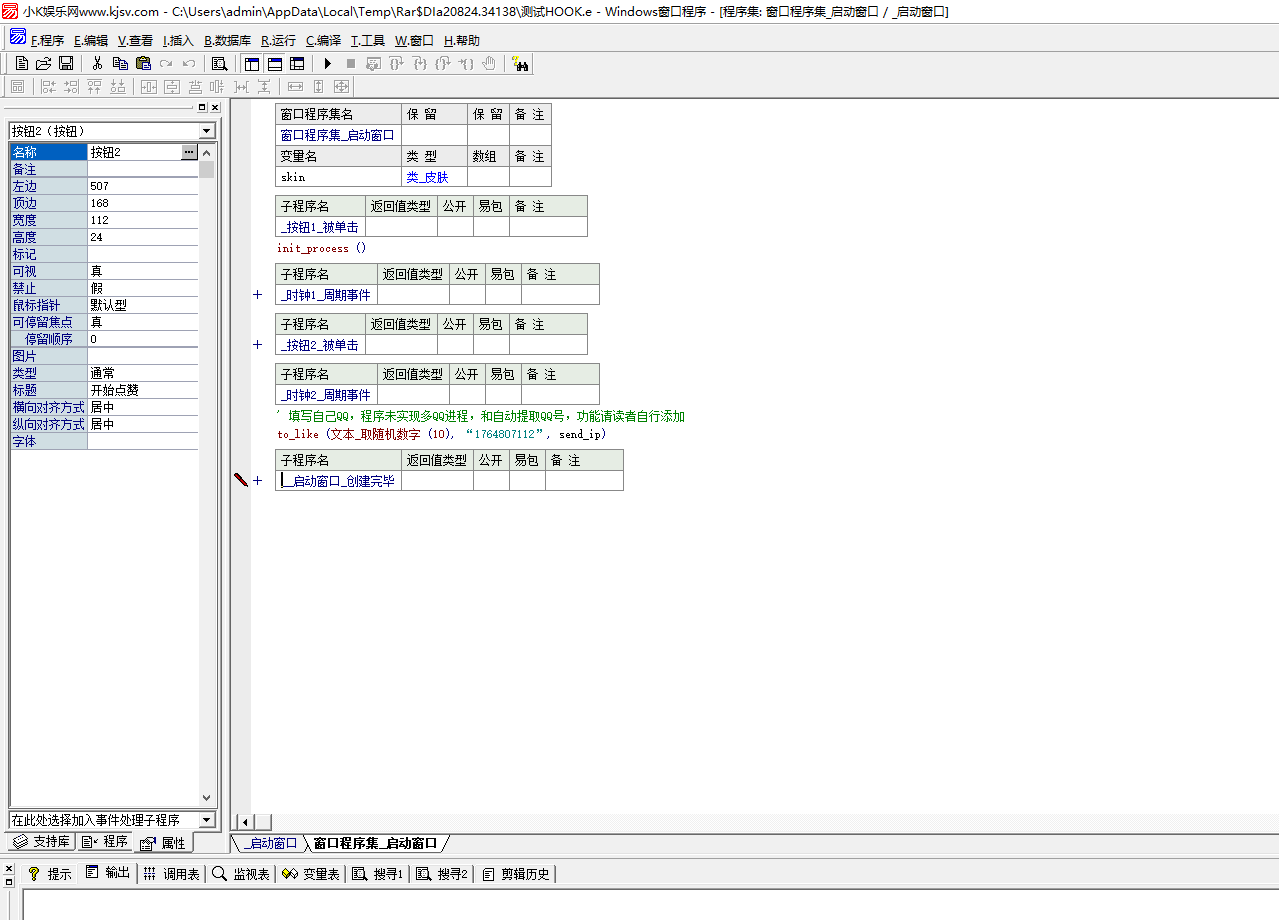
Task: Click the 变量表 icon in bottom panel
Action: [290, 873]
